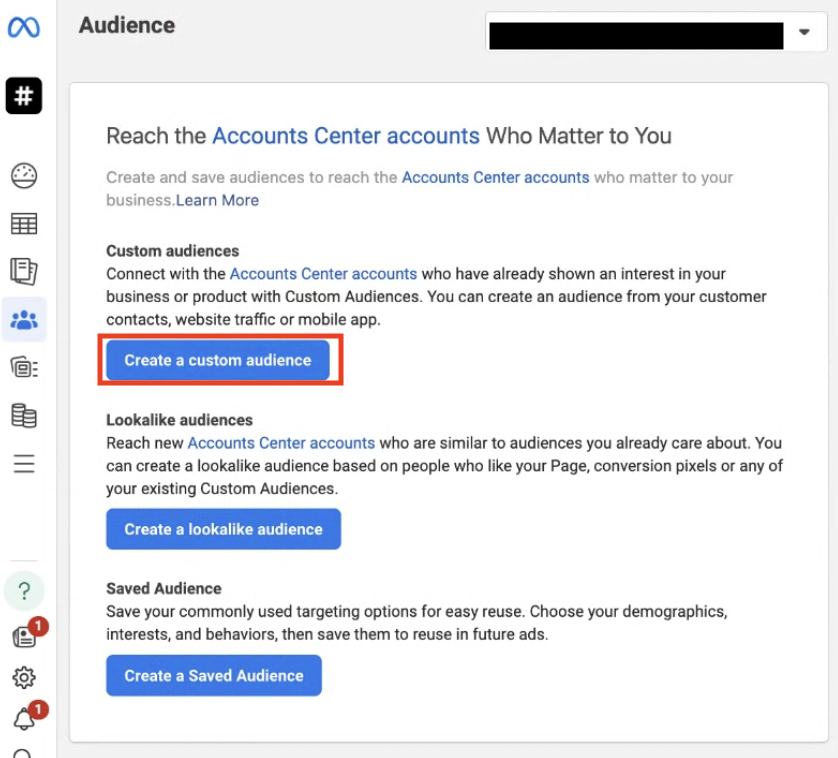The image size is (838, 758).
Task: Expand the All Tools hamburger menu
Action: (x=24, y=463)
